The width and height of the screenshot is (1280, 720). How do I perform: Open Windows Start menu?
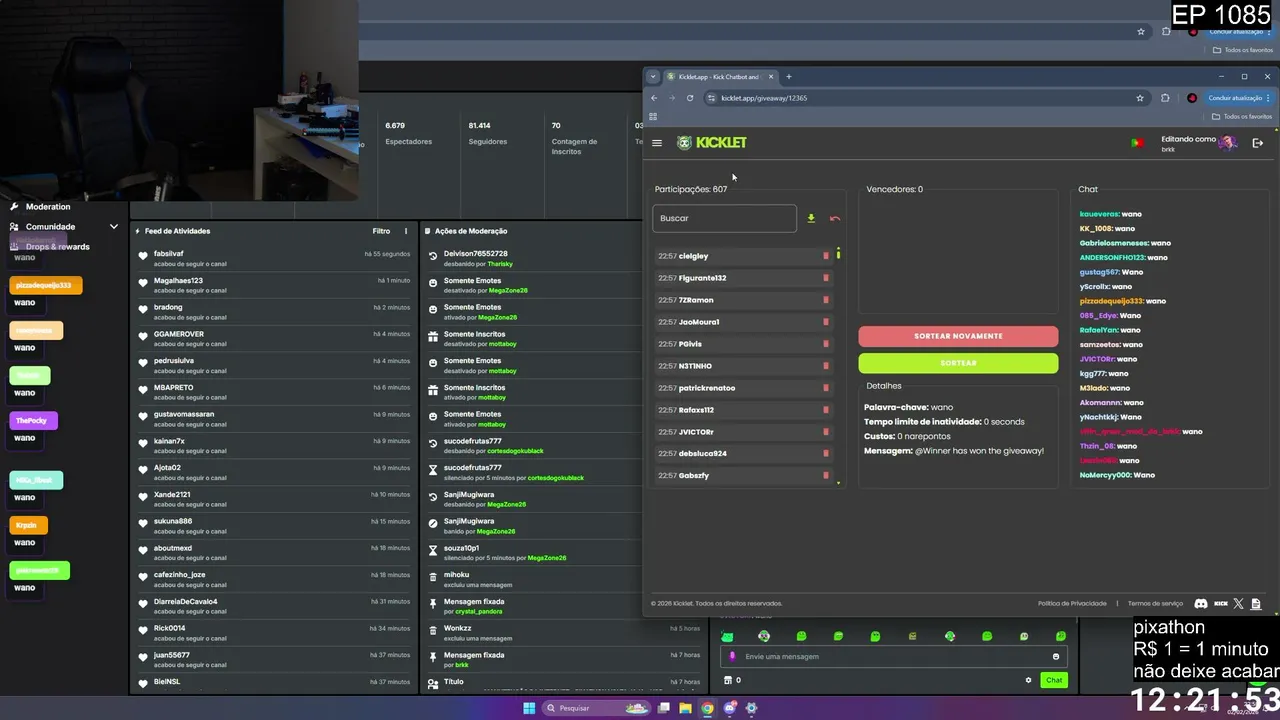click(x=529, y=708)
